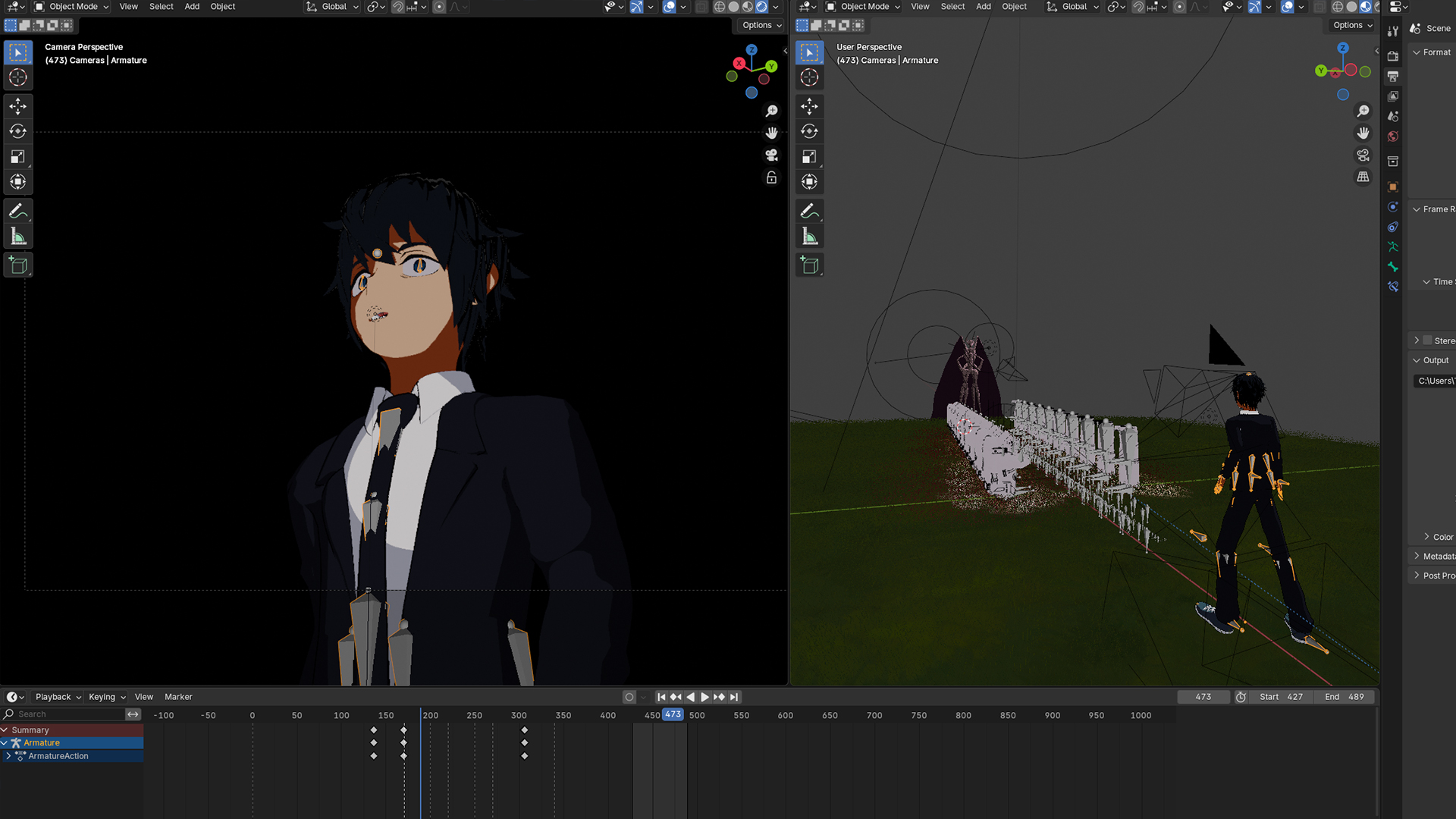Enable the Stereoscopy checkbox
Image resolution: width=1456 pixels, height=819 pixels.
[1427, 340]
